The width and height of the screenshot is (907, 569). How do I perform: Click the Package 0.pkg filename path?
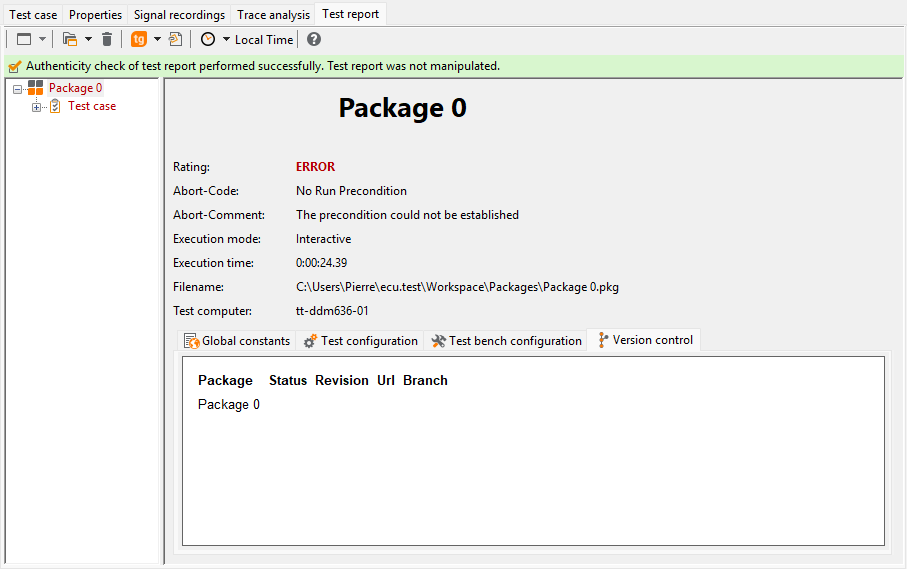457,287
